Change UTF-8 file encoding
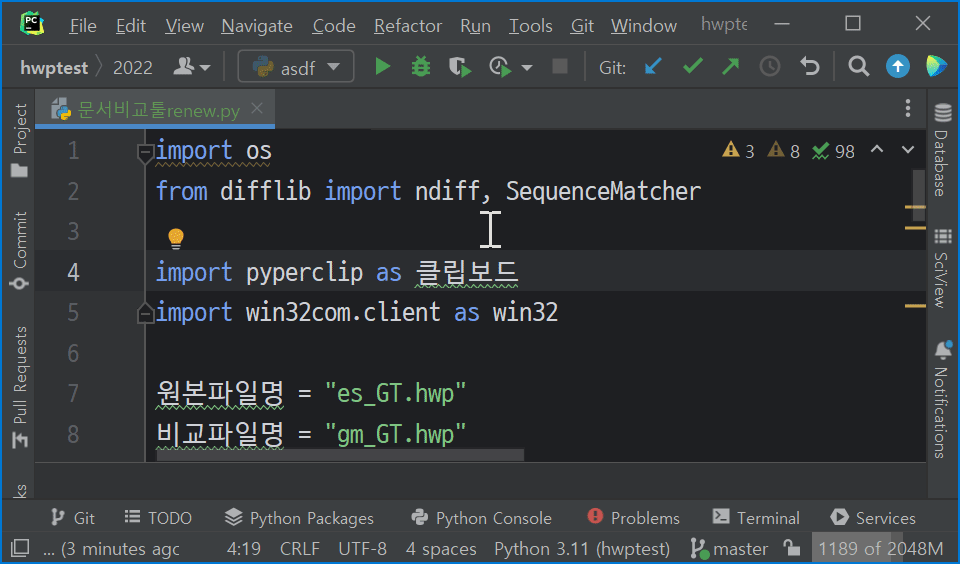 (362, 549)
